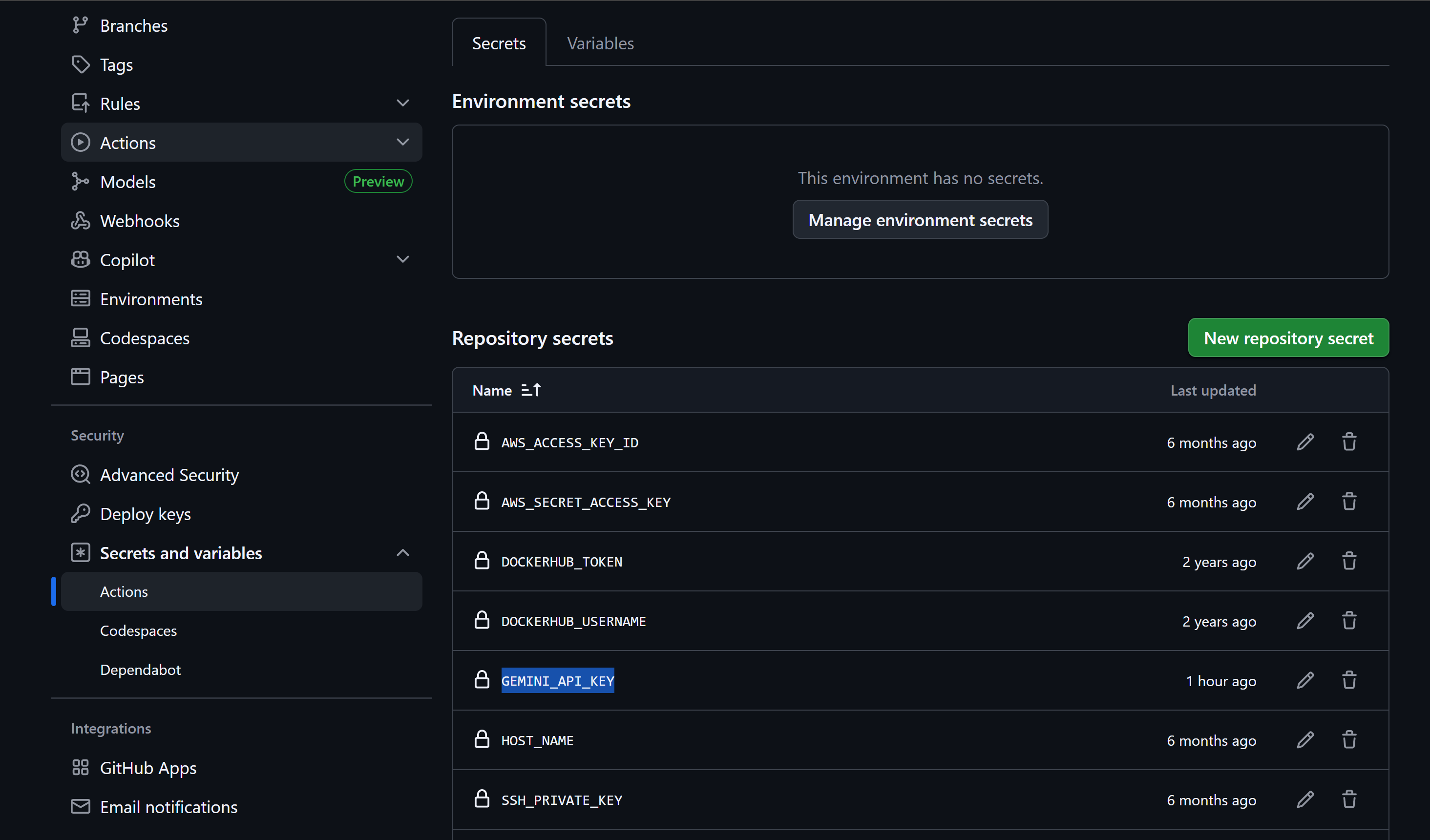1430x840 pixels.
Task: Click the DOCKERHUB_TOKEN secret name
Action: coord(562,562)
